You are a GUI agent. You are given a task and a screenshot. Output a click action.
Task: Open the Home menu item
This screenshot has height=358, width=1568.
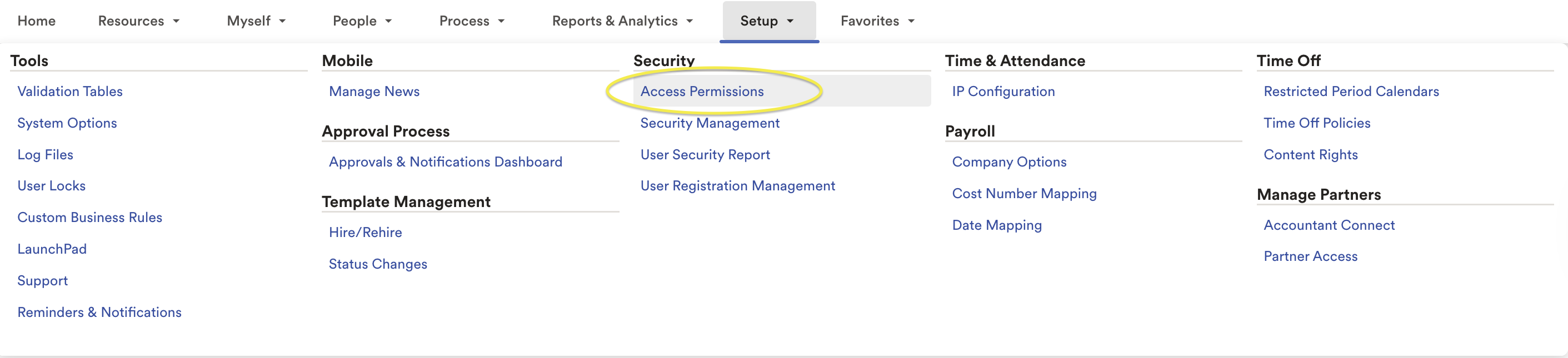37,21
